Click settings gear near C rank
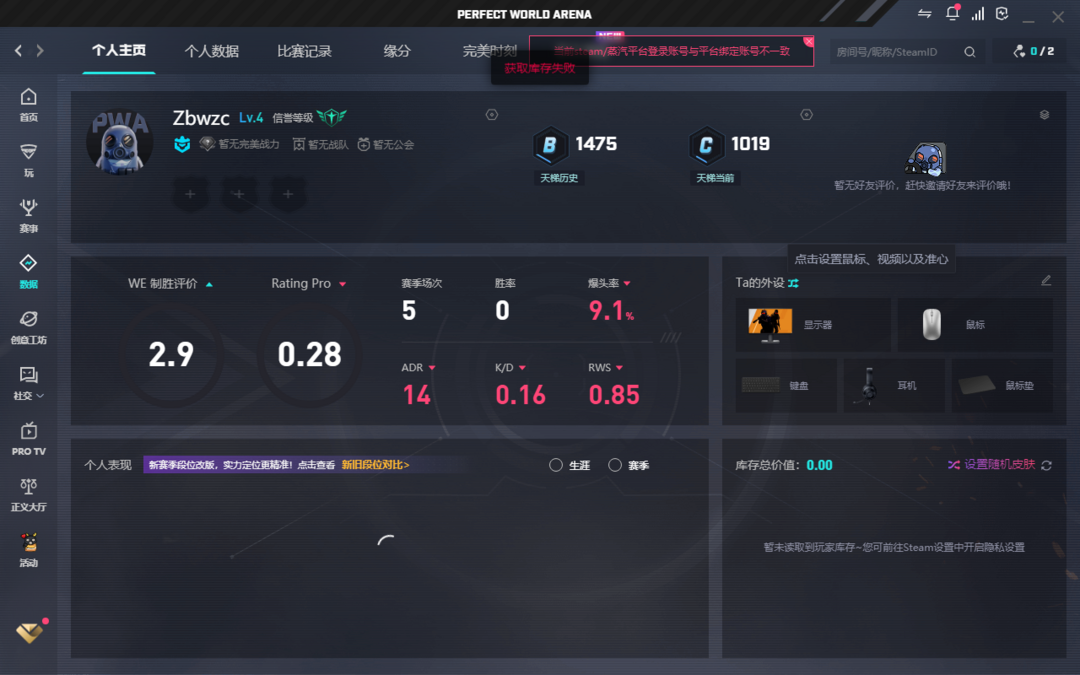The image size is (1080, 675). pos(807,114)
